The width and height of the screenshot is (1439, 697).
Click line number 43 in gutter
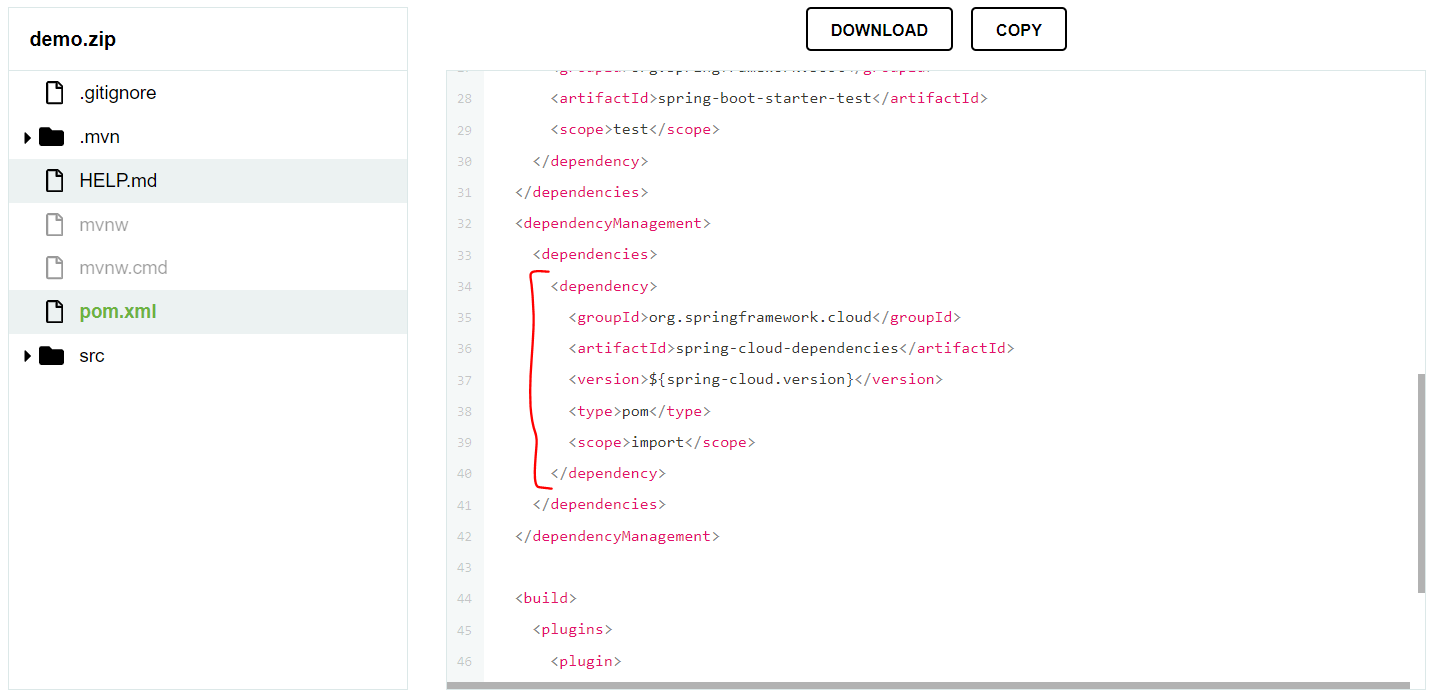464,568
